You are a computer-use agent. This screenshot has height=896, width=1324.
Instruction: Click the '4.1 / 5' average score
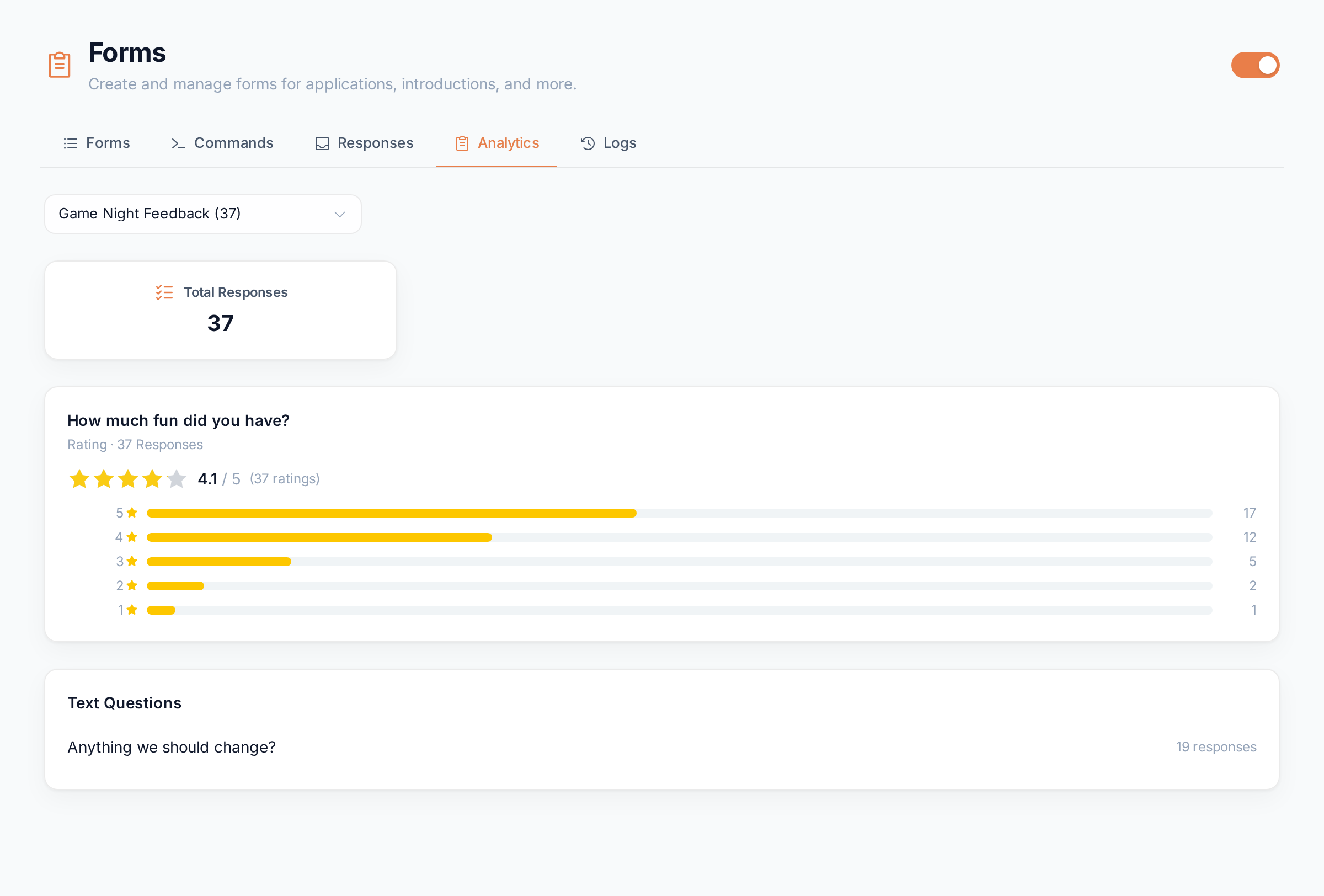[219, 479]
